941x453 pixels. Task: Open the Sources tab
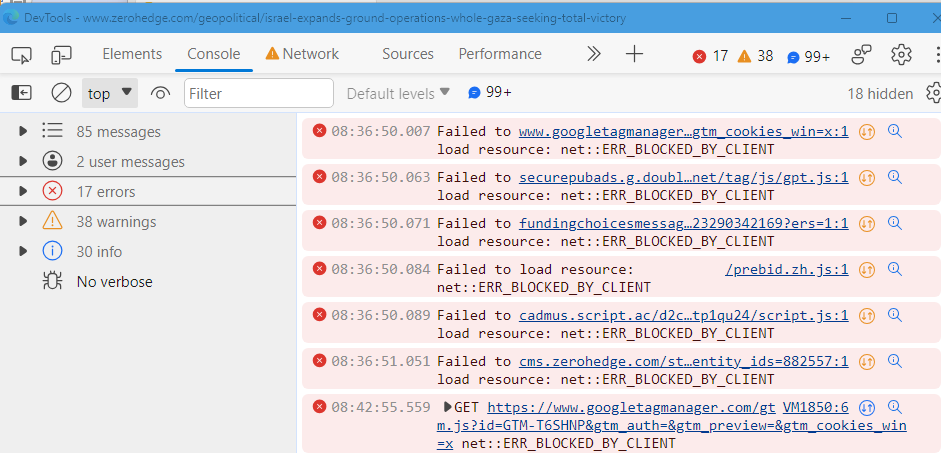tap(407, 54)
